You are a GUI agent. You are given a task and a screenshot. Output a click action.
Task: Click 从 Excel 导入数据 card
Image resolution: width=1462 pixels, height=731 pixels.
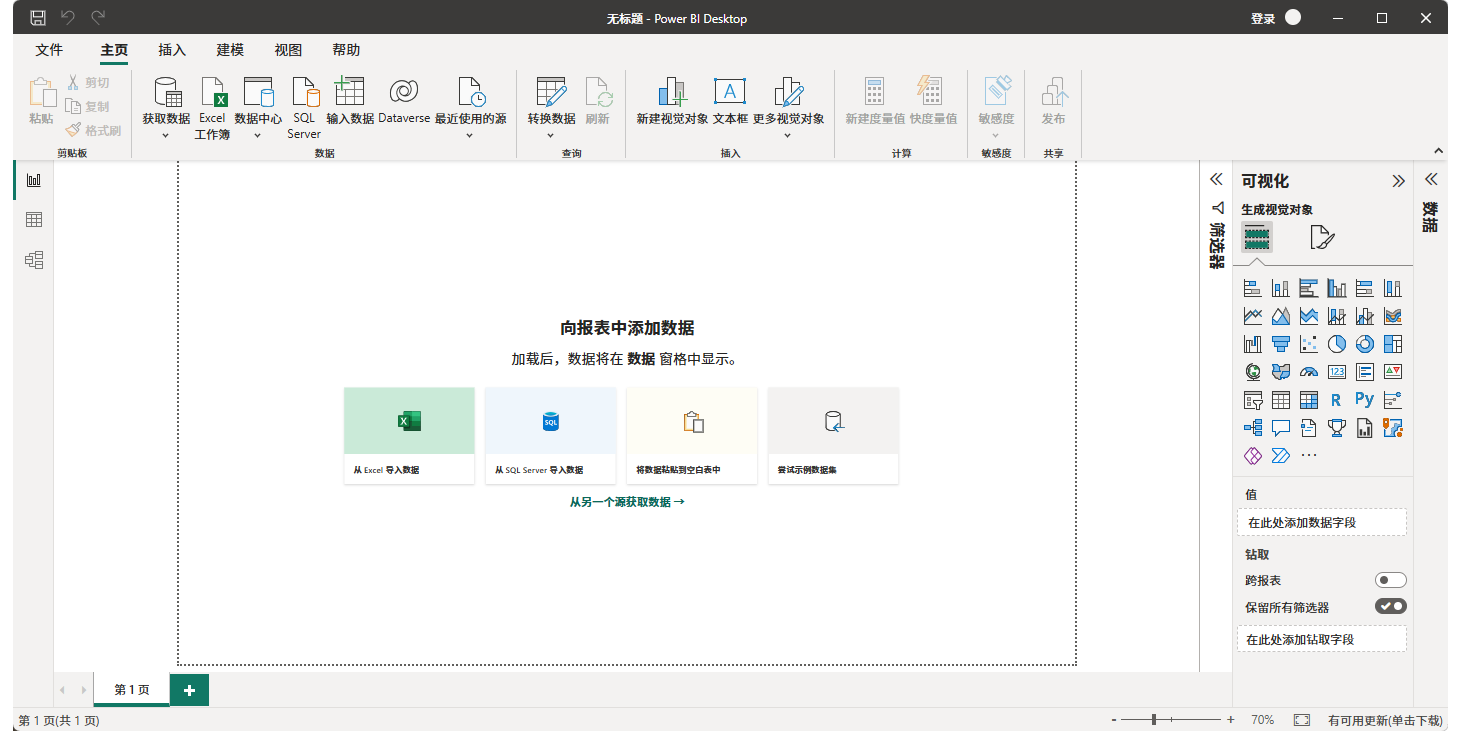pyautogui.click(x=409, y=435)
